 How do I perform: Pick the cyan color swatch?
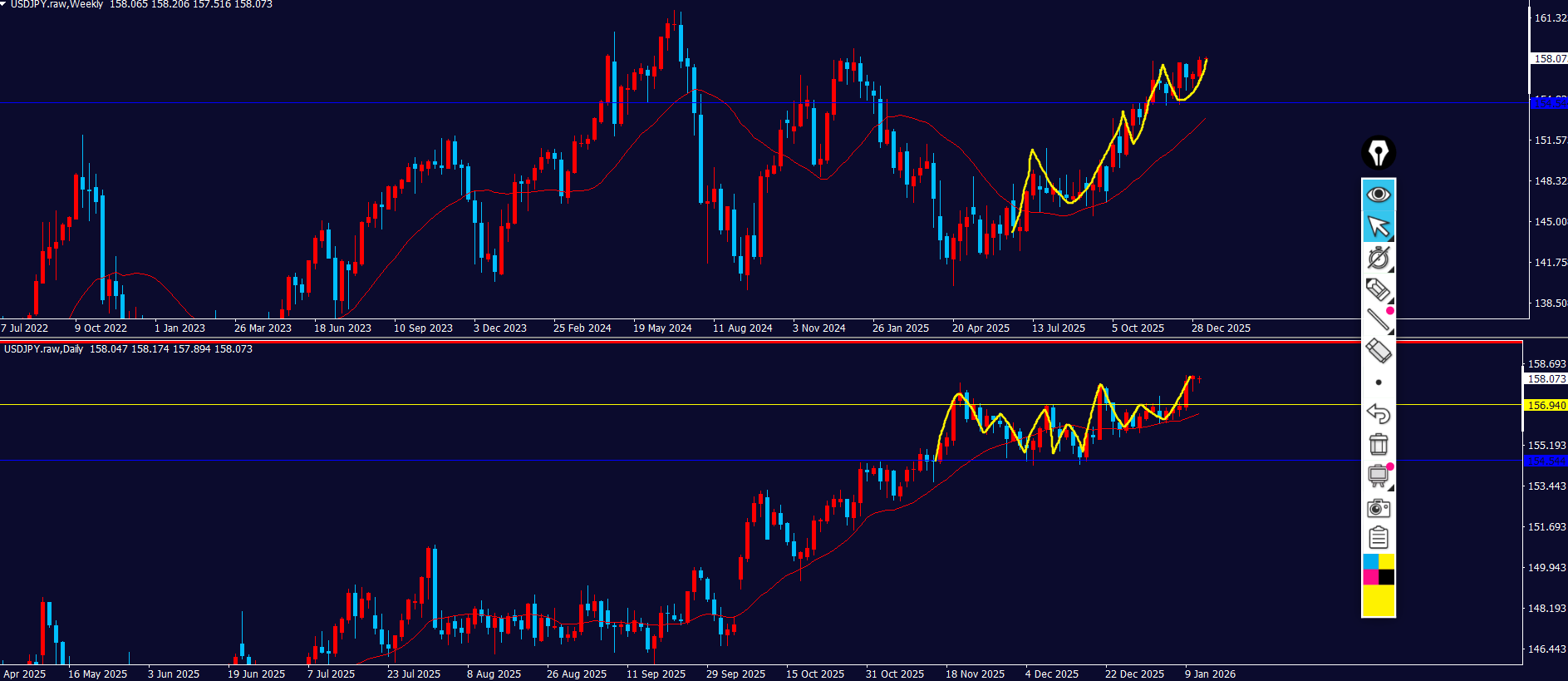[x=1370, y=562]
